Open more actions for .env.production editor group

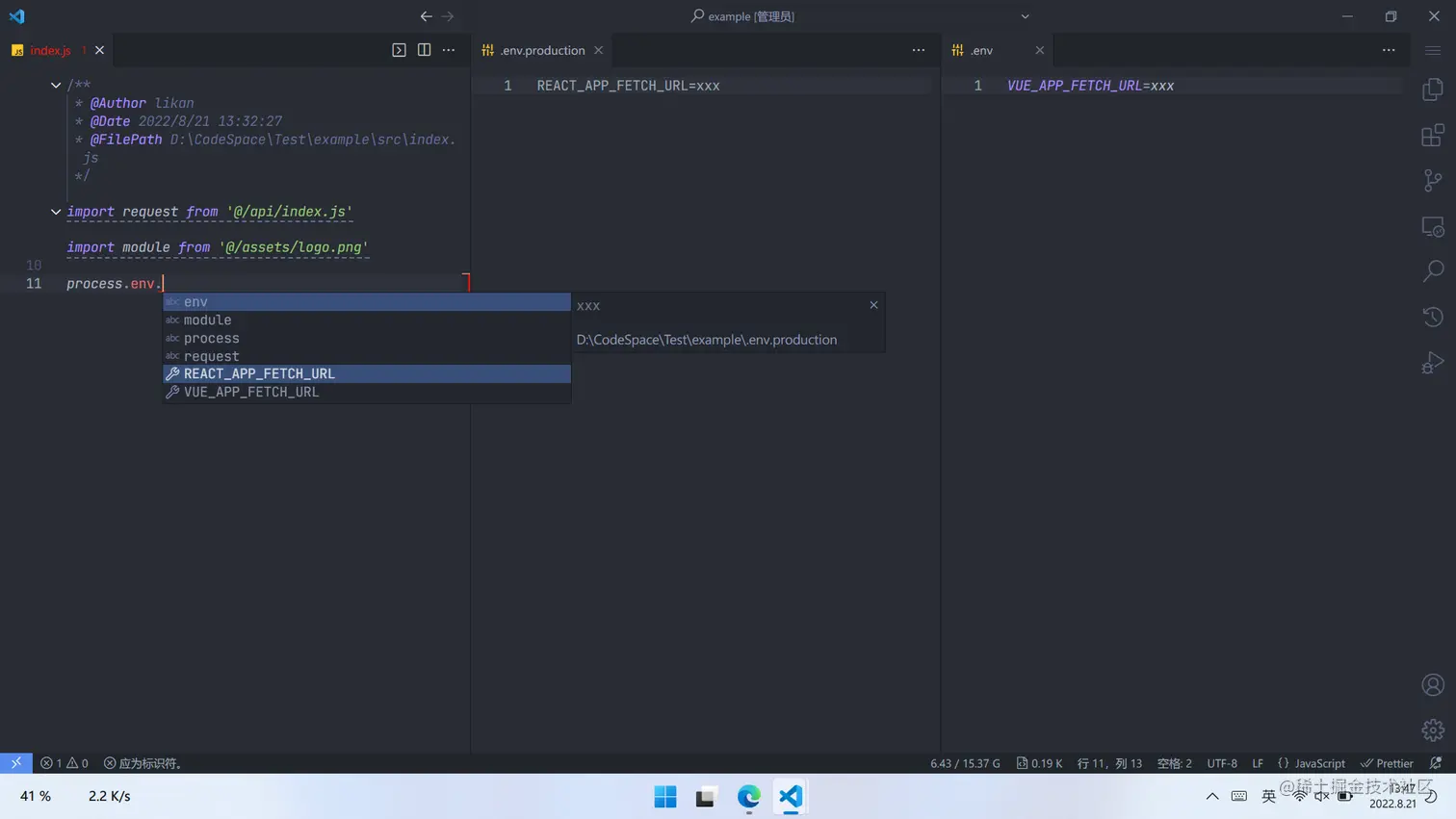pos(919,50)
